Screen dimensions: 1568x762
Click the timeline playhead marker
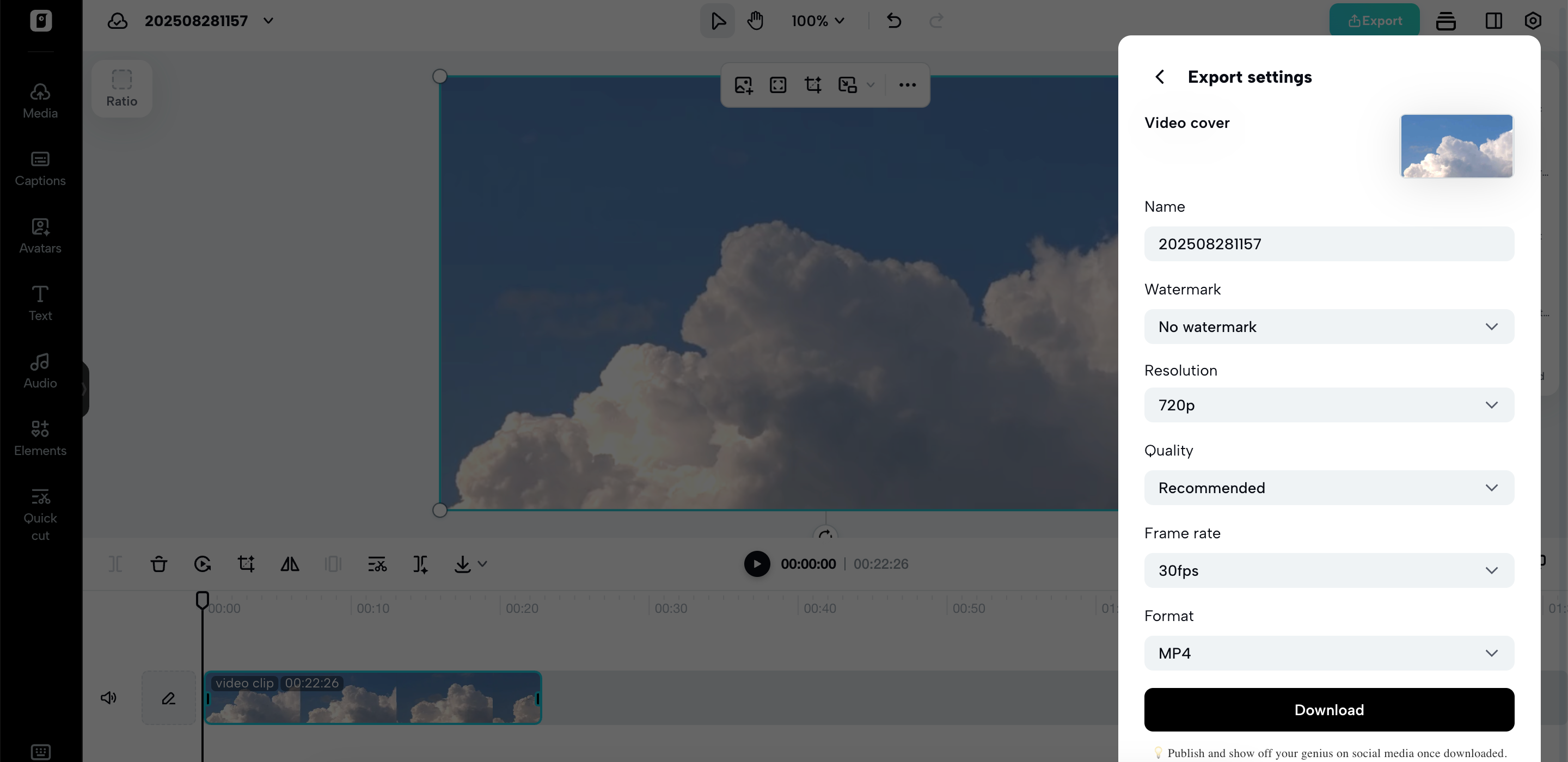pos(203,599)
